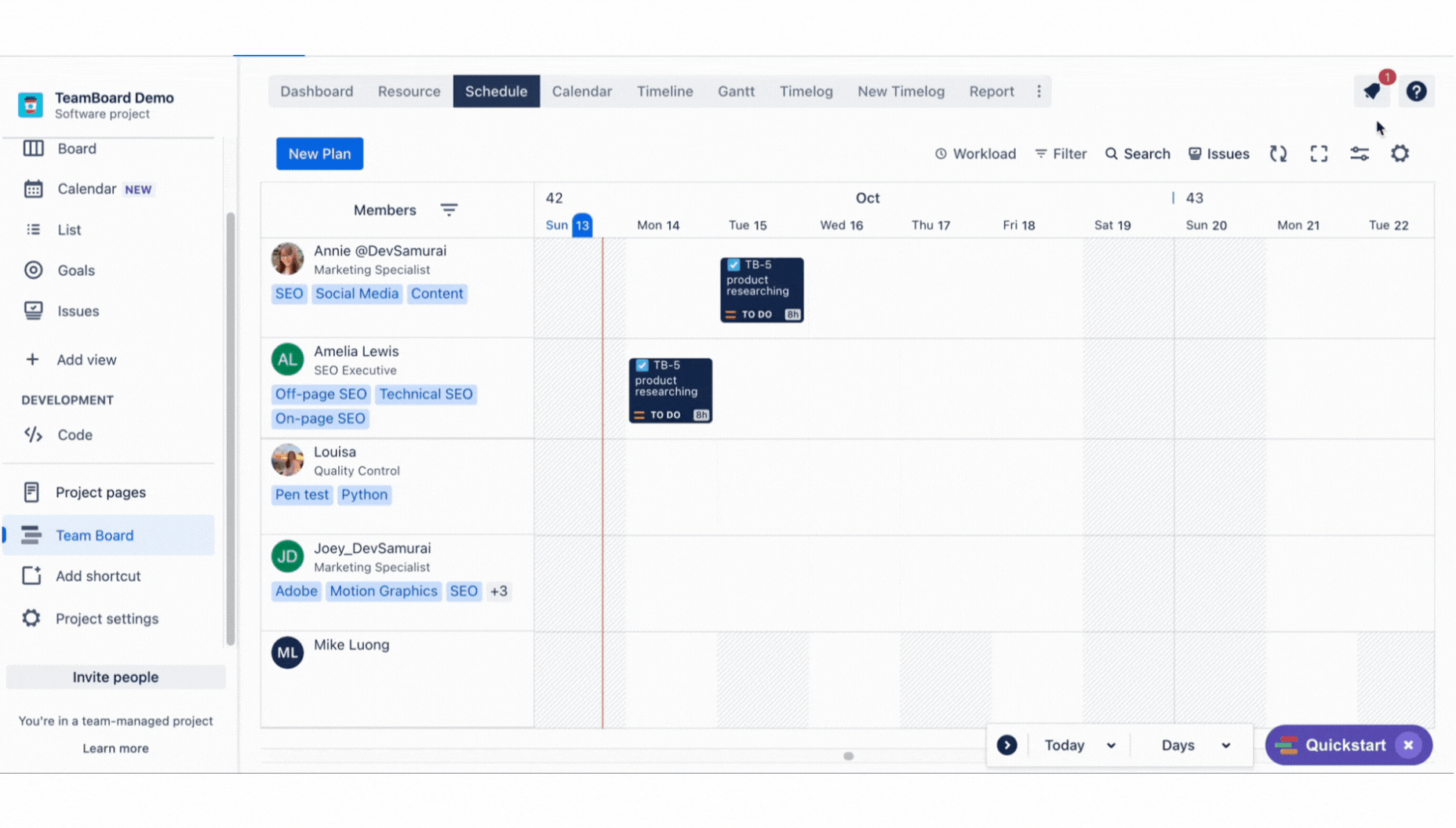
Task: Click the sync/refresh icon
Action: pyautogui.click(x=1278, y=153)
